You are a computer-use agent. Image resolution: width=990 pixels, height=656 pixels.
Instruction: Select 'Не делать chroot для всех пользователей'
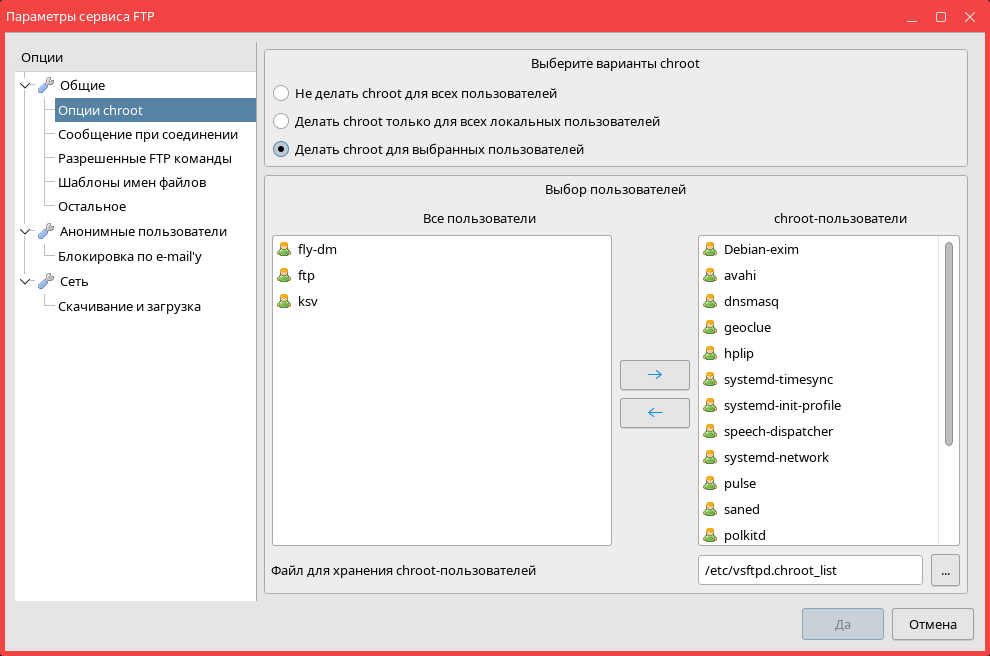(x=281, y=93)
